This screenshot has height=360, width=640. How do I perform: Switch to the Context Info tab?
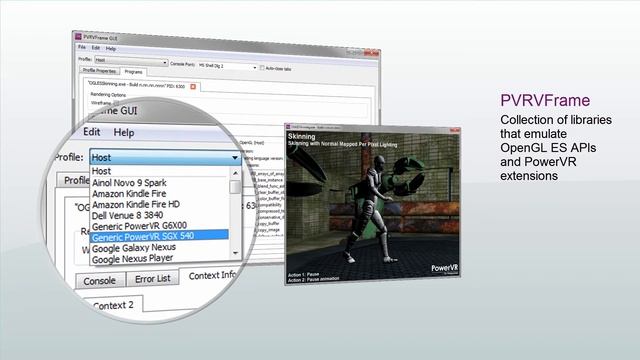pyautogui.click(x=212, y=276)
